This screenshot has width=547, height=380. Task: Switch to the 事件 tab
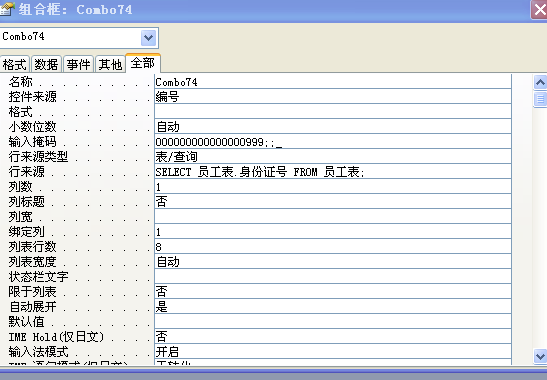tap(78, 65)
